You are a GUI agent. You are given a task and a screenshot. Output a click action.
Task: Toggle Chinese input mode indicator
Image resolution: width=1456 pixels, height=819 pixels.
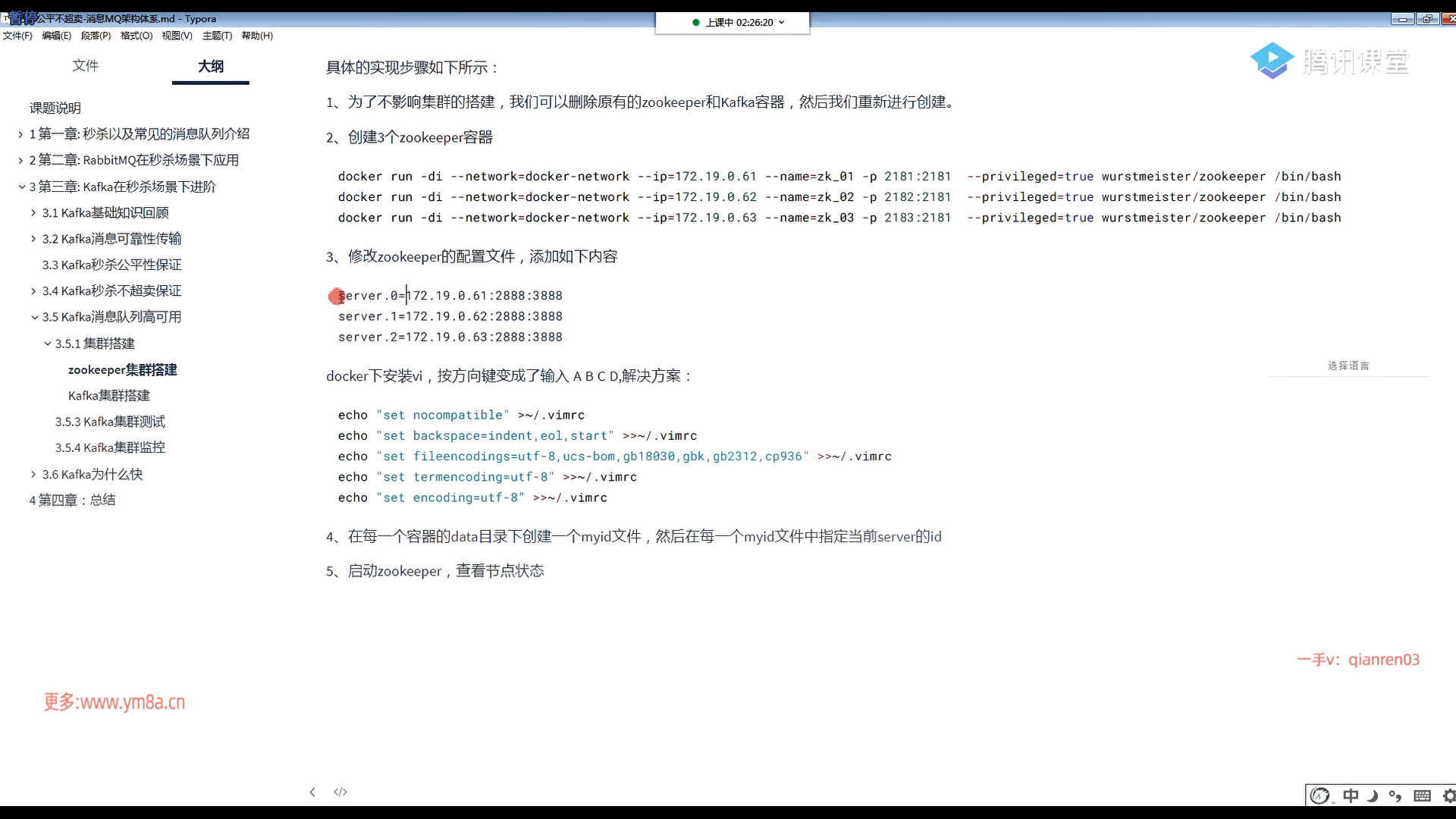(1351, 795)
